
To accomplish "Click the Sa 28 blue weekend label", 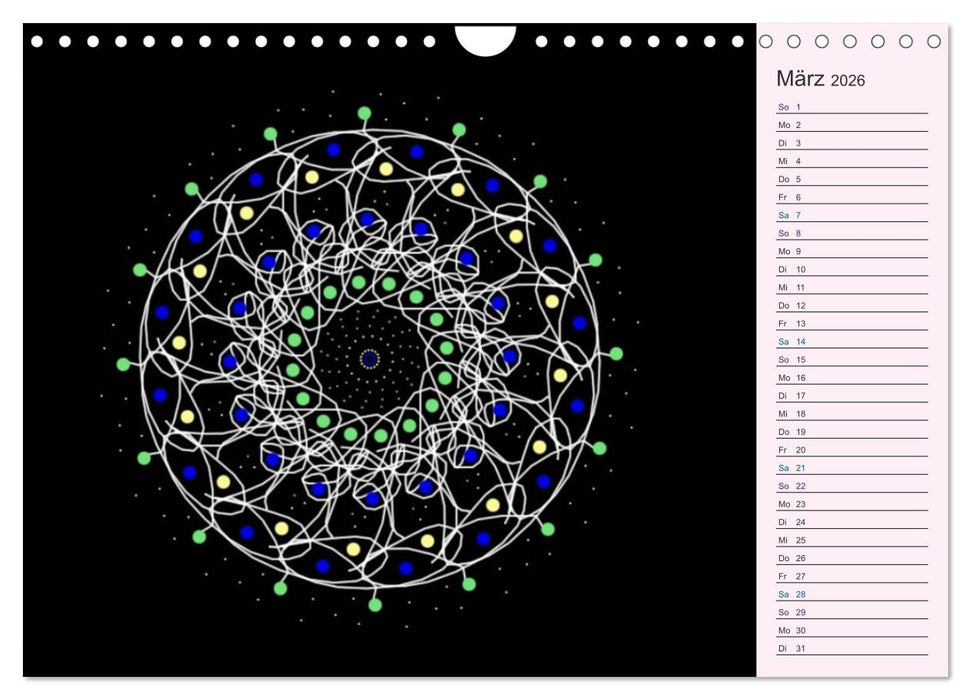I will click(x=790, y=593).
